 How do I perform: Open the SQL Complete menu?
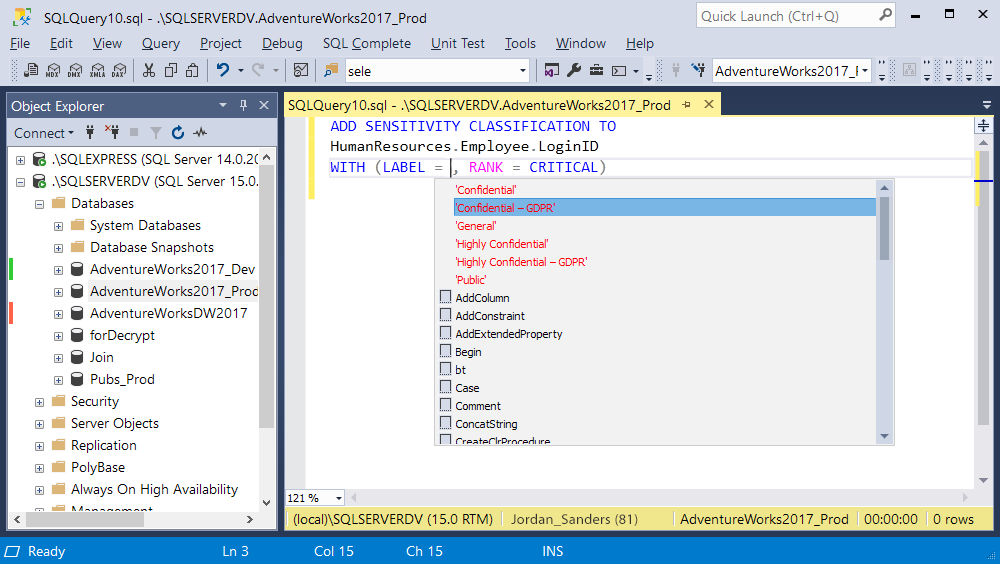pos(367,43)
